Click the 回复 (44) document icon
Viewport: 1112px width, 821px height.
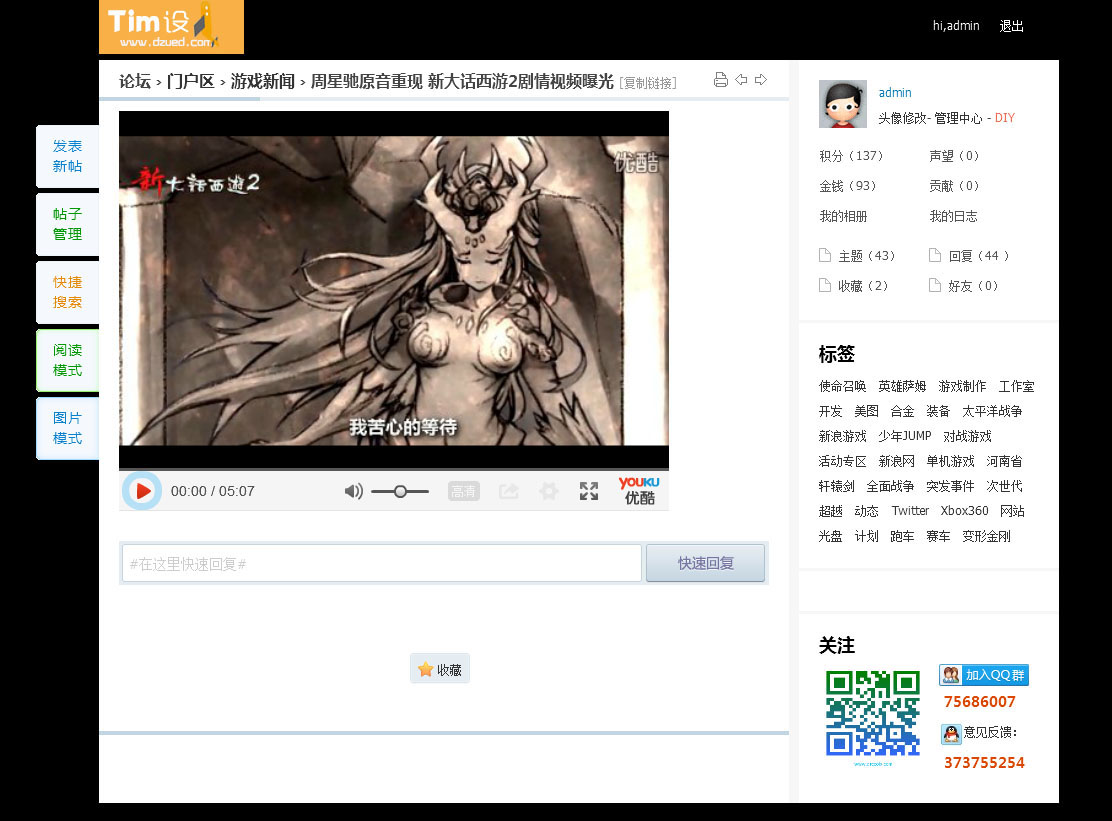click(935, 255)
